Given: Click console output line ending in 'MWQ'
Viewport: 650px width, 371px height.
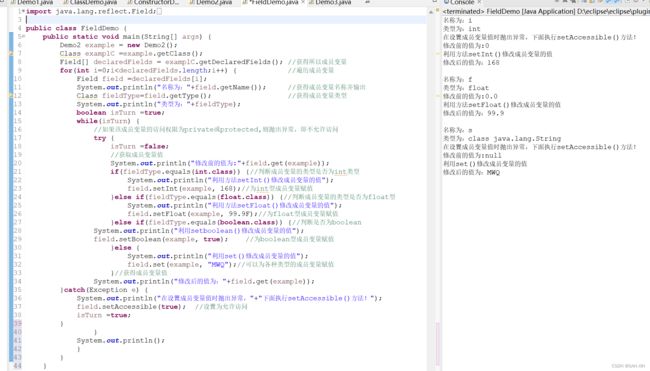Looking at the screenshot, I should click(471, 172).
